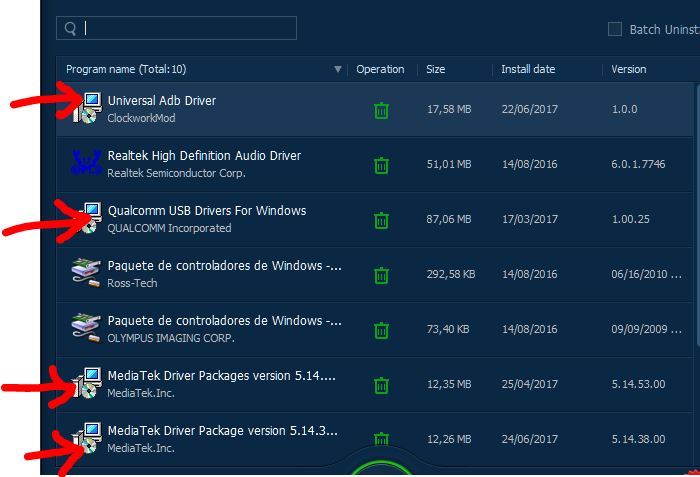Uninstall MediaTek Driver Packages 5.14.53.00 via trash icon
The height and width of the screenshot is (477, 700).
[381, 385]
